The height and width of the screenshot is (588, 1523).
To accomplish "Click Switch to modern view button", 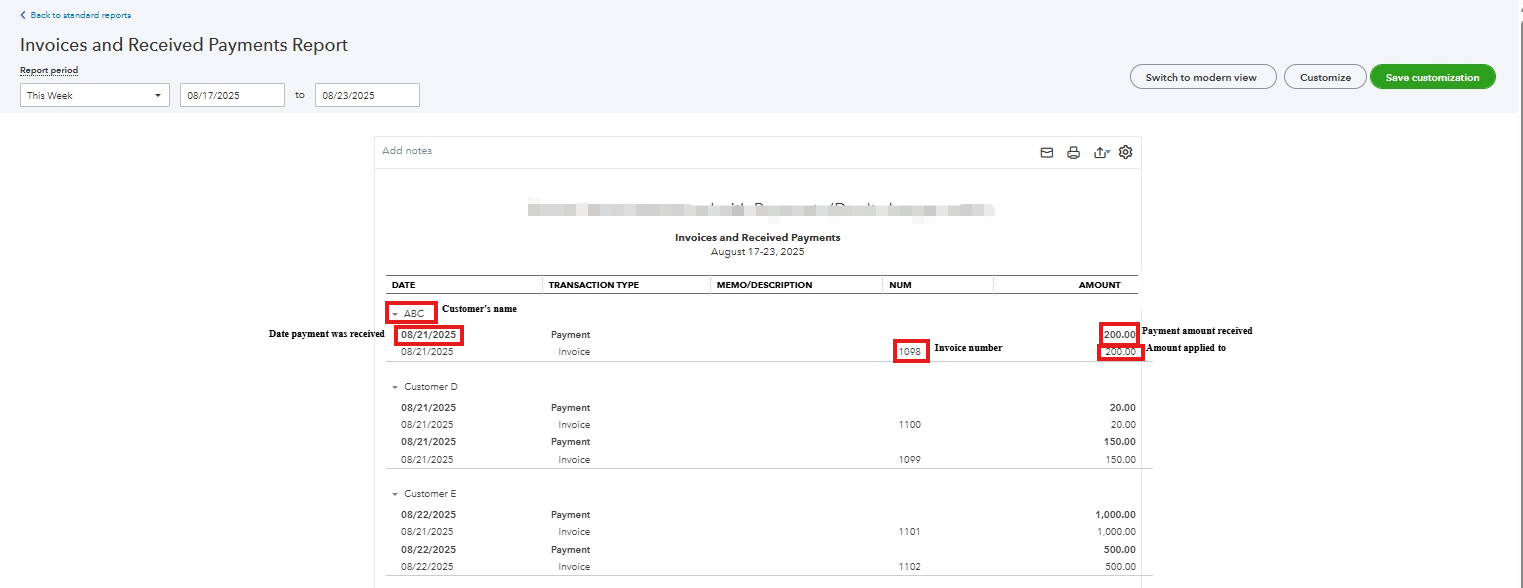I will (1202, 77).
